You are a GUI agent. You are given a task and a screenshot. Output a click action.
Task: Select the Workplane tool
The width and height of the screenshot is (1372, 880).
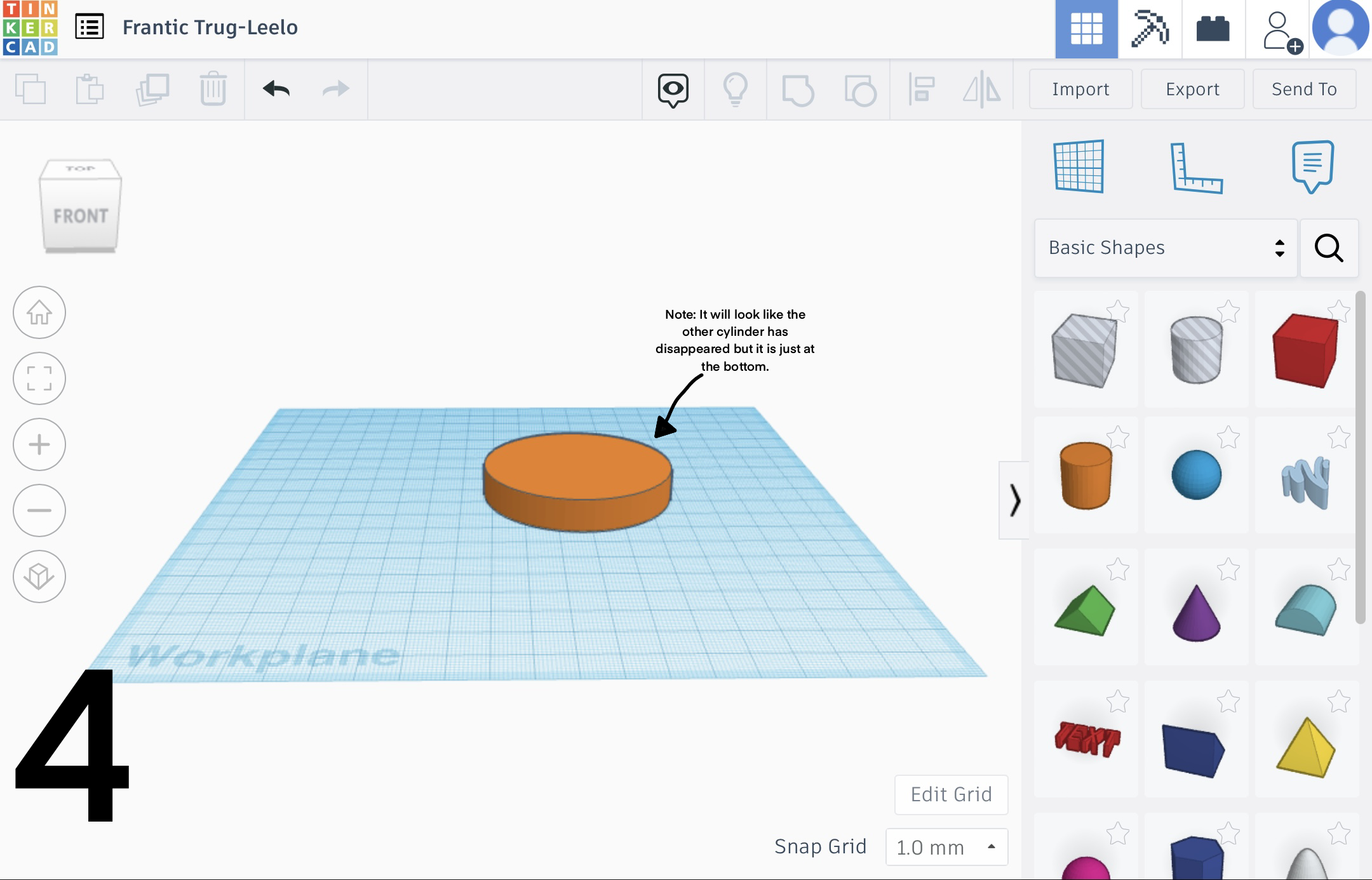point(1079,166)
